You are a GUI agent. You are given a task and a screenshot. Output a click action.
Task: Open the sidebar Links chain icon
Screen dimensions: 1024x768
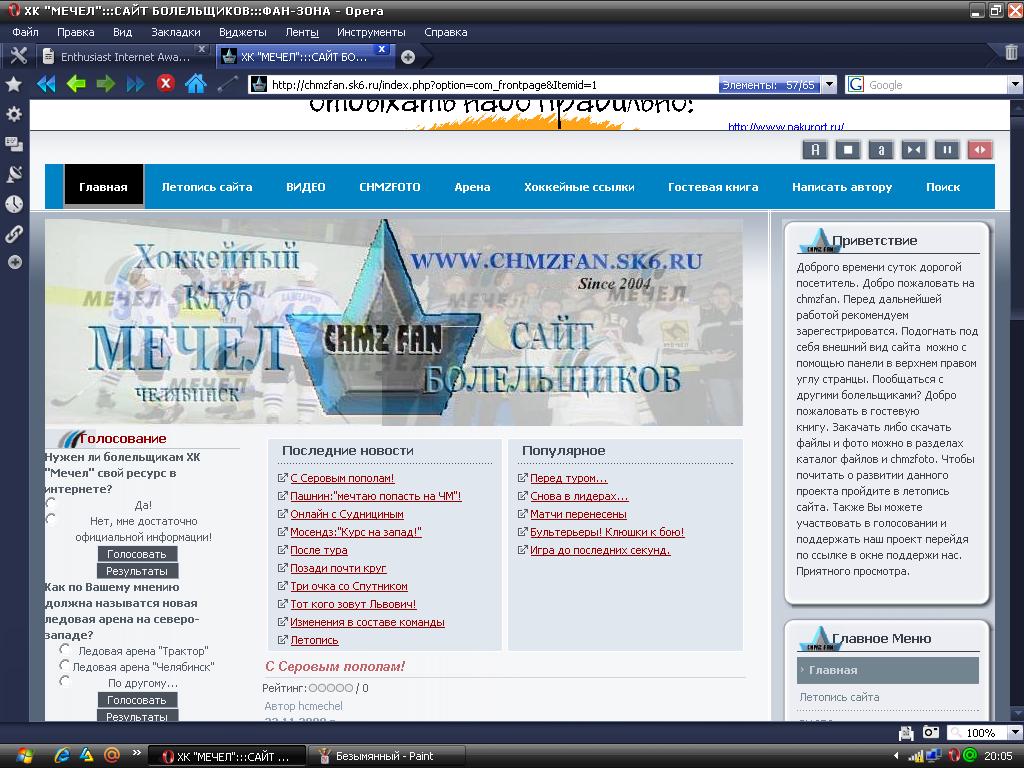coord(14,234)
